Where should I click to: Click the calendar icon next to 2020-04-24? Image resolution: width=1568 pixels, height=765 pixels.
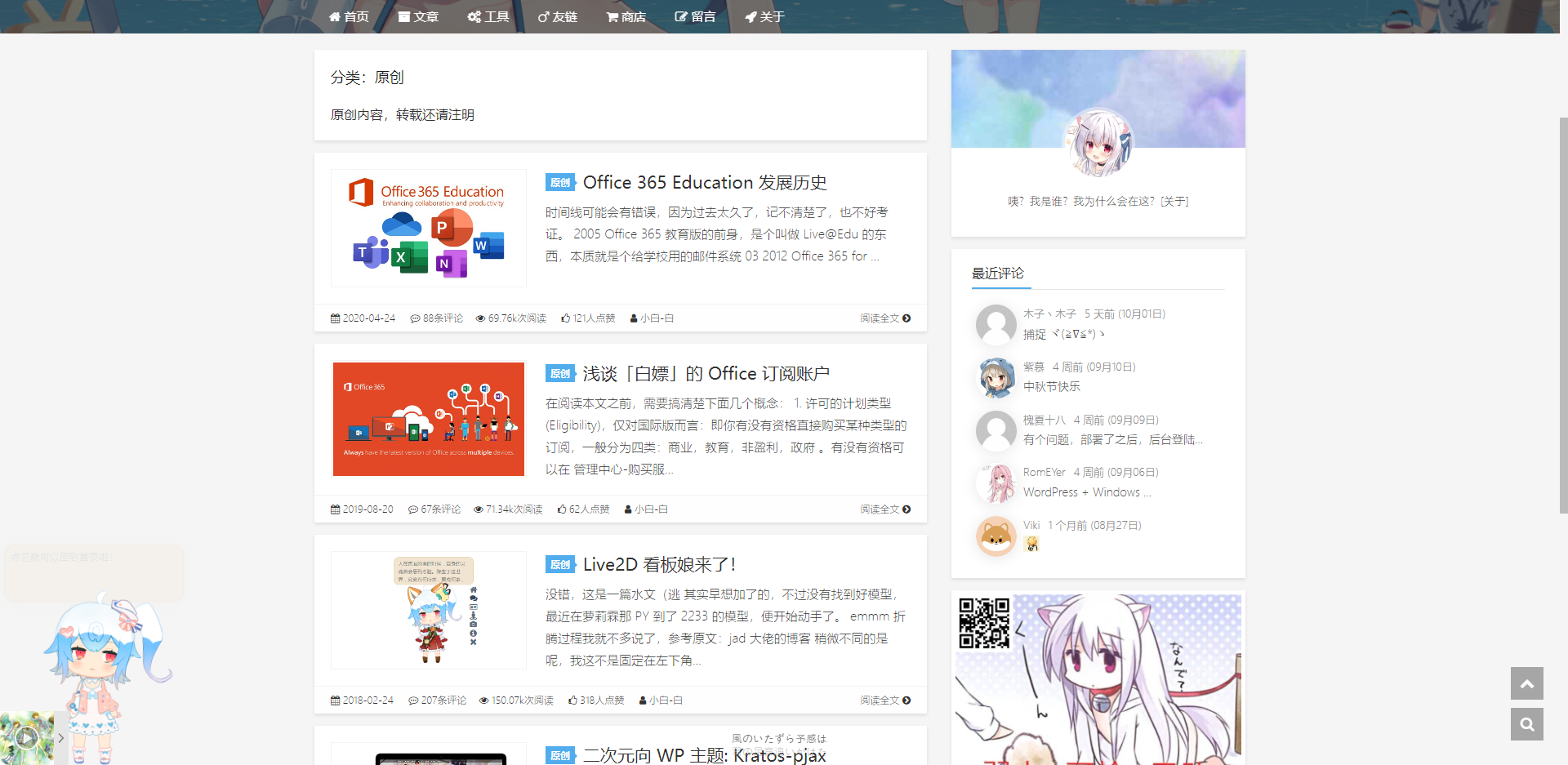(335, 318)
